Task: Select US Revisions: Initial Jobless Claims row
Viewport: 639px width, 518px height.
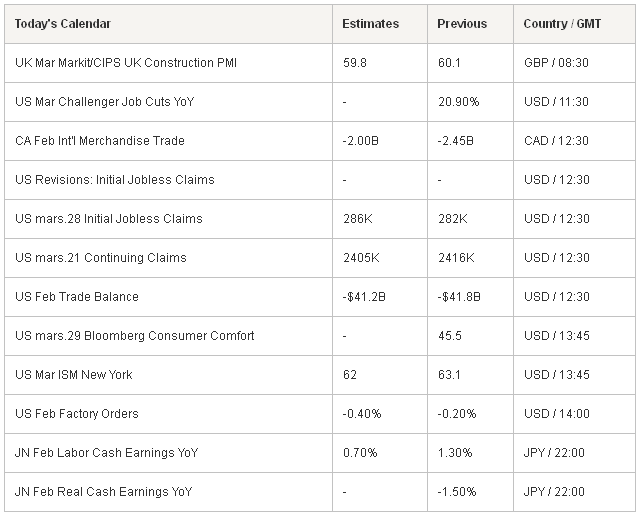Action: pos(320,180)
